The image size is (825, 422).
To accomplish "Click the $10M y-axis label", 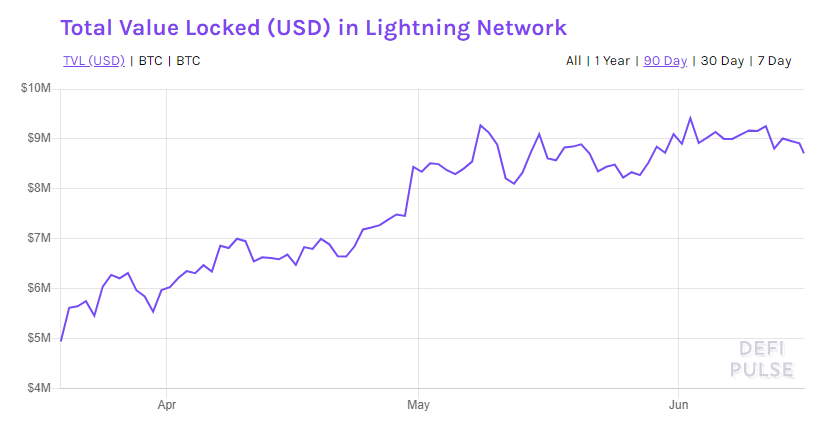I will tap(36, 88).
